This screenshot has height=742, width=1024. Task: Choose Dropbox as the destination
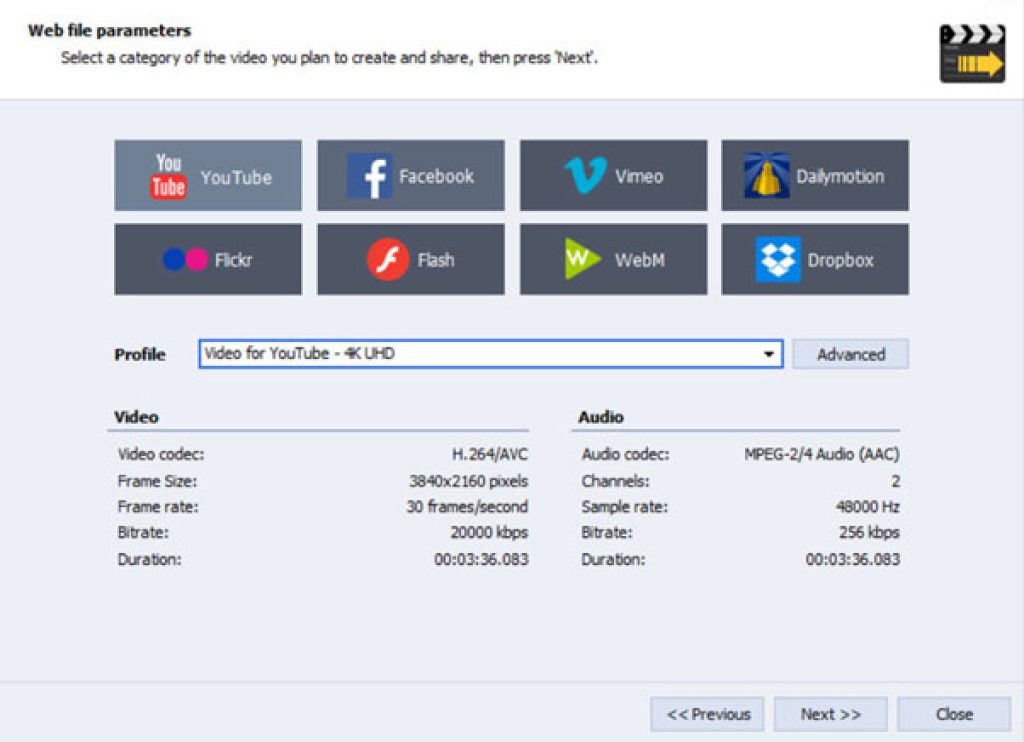815,258
